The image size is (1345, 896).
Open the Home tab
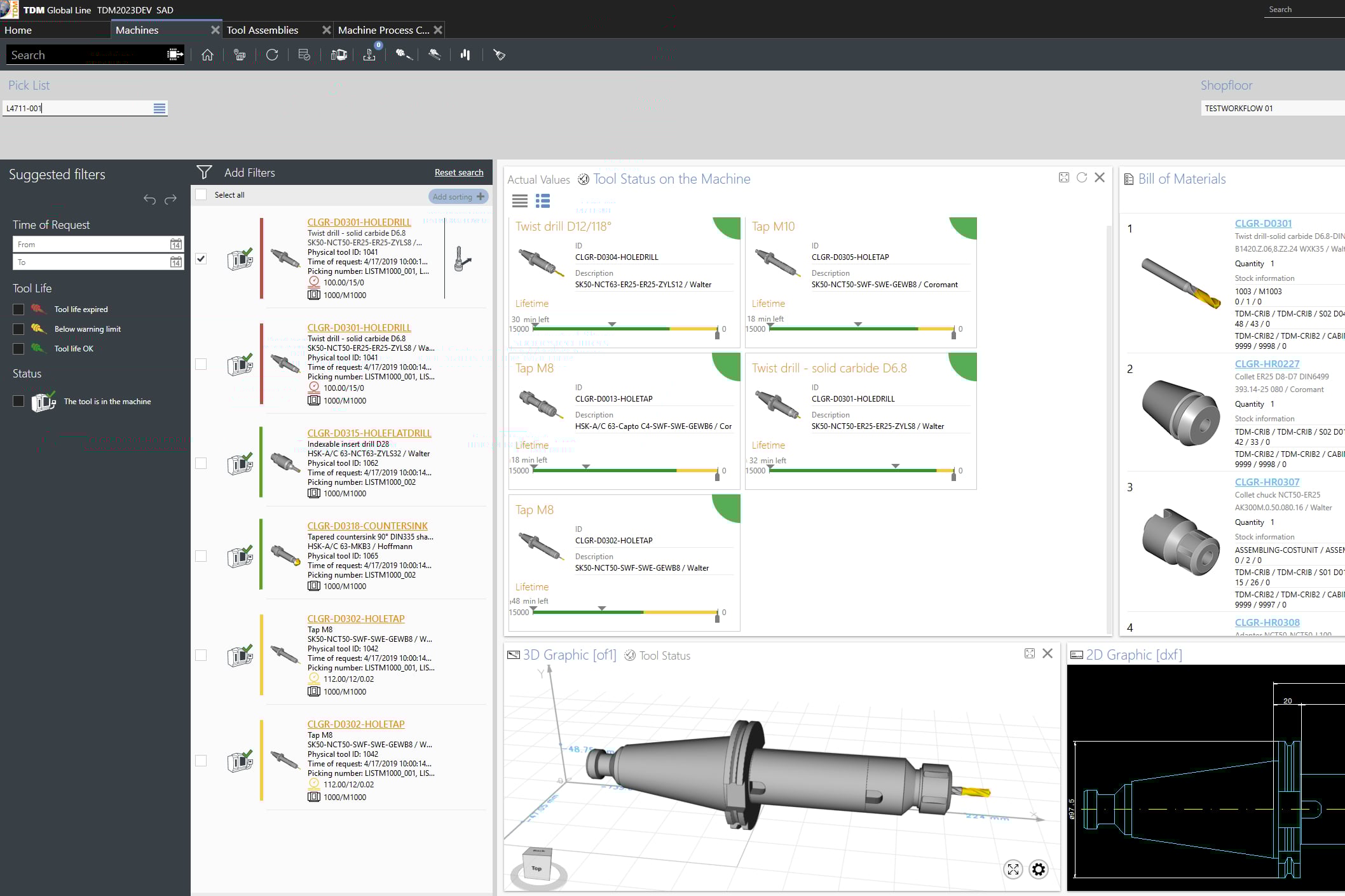pos(18,30)
